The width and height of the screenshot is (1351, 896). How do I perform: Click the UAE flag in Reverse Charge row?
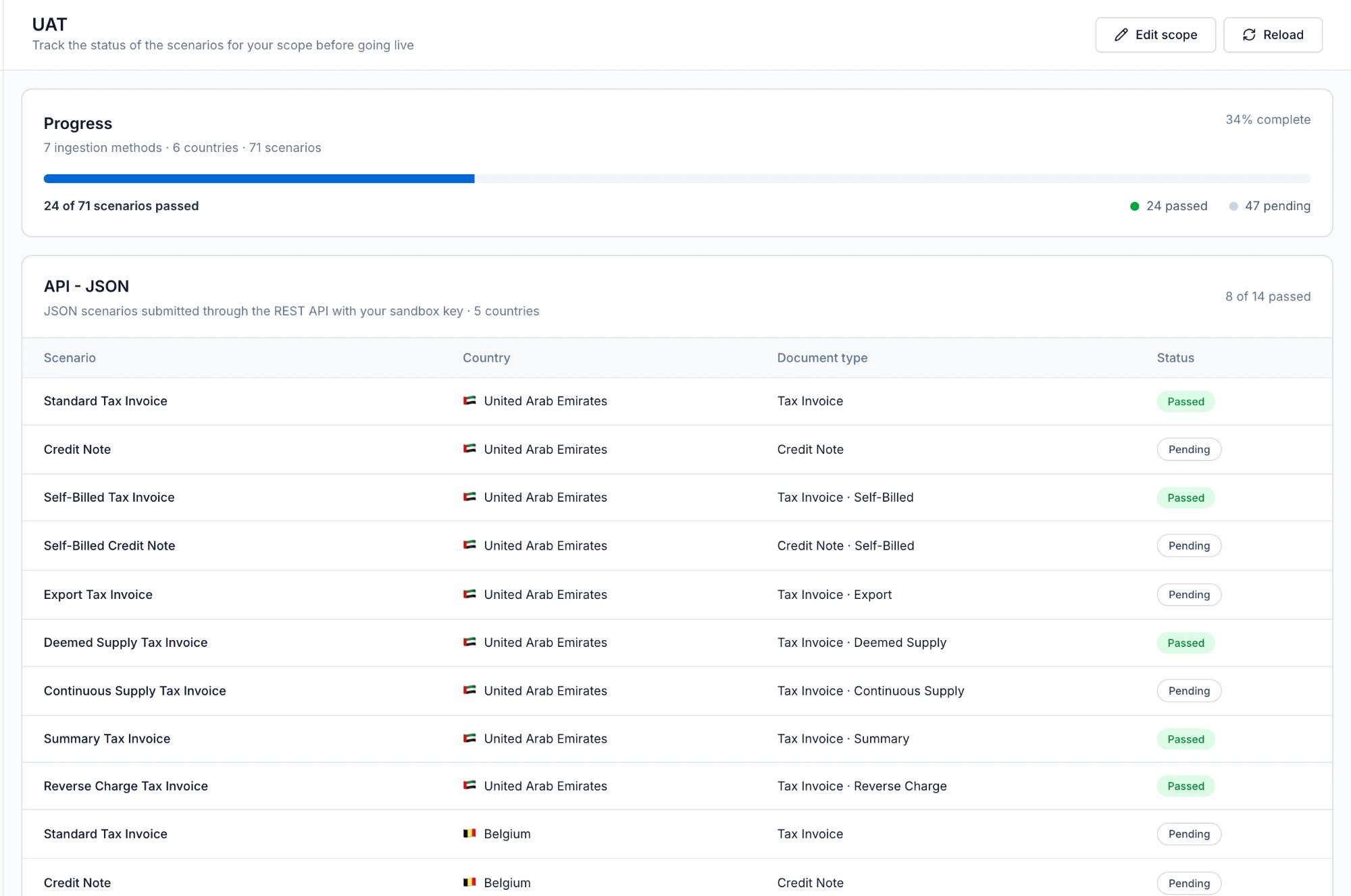pyautogui.click(x=469, y=786)
